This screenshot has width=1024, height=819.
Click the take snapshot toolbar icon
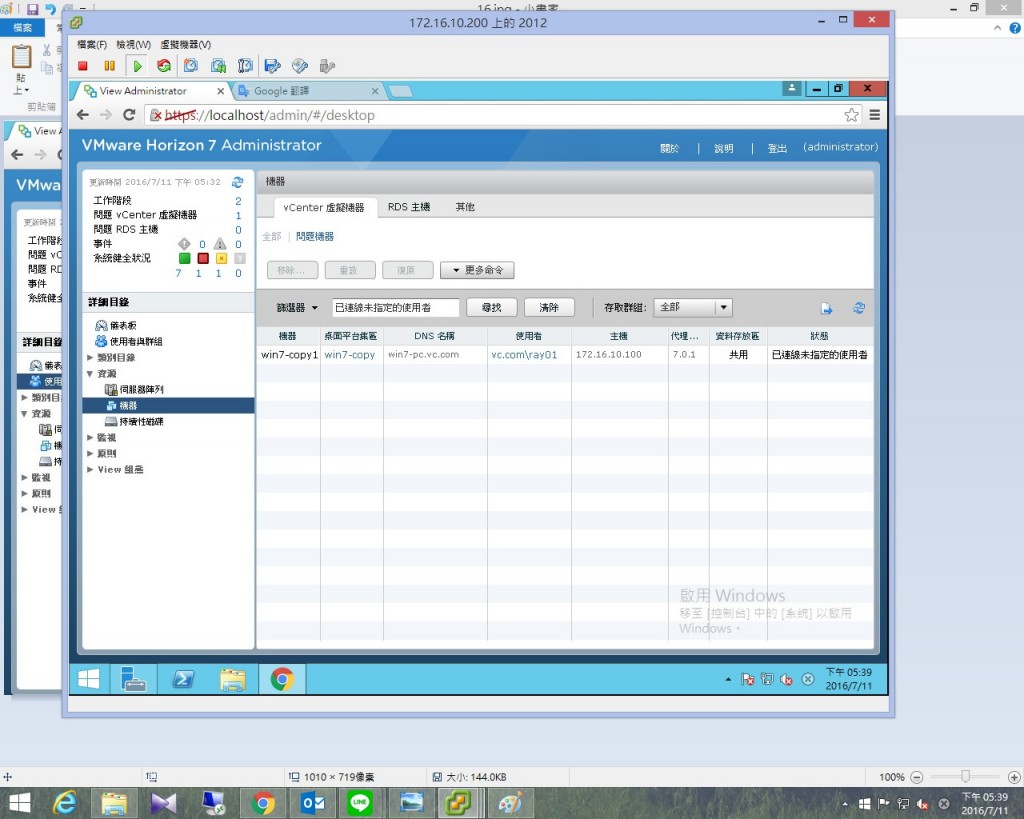click(x=191, y=66)
